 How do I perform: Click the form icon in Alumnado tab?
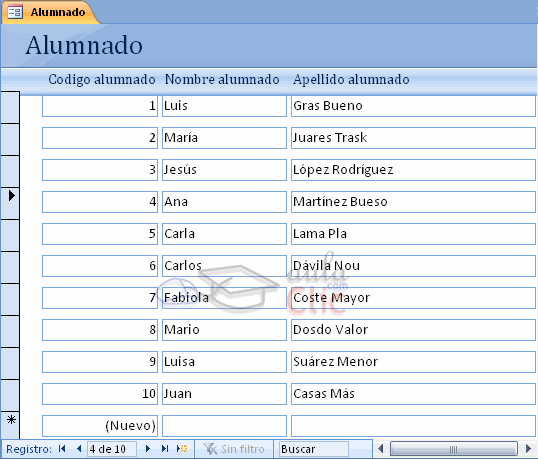tap(15, 12)
